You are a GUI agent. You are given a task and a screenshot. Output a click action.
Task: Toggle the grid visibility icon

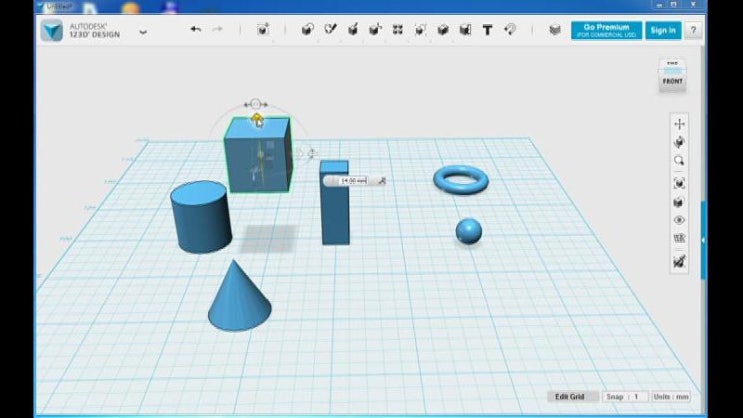pos(679,238)
